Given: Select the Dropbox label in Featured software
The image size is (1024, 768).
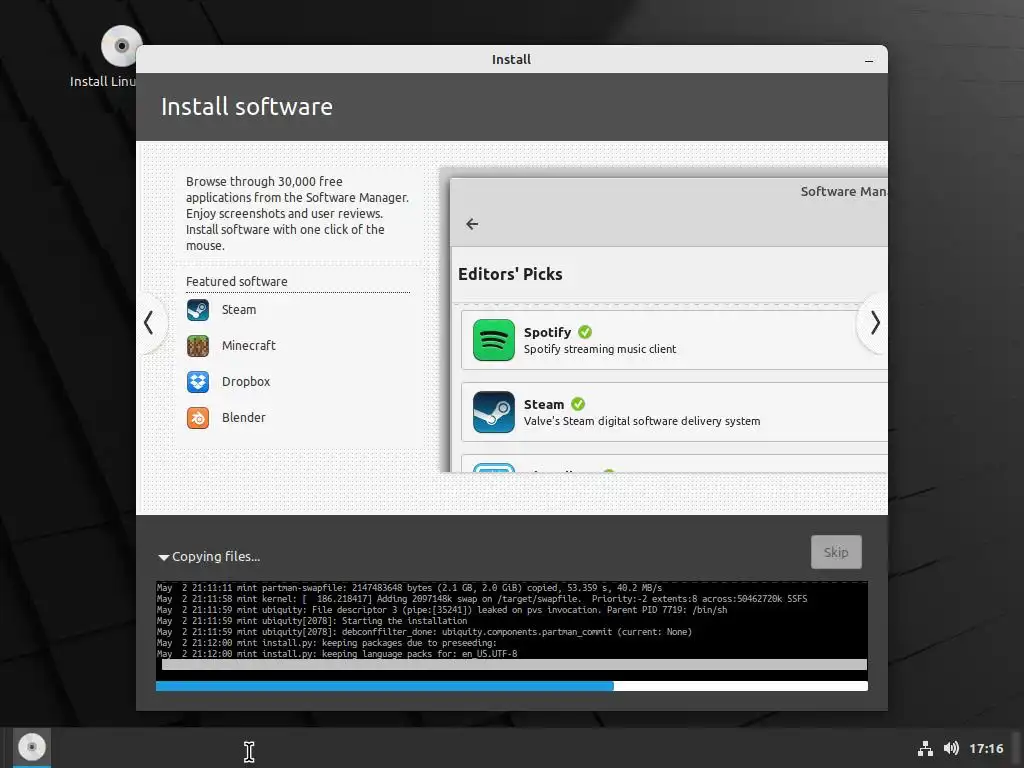Looking at the screenshot, I should click(x=246, y=382).
